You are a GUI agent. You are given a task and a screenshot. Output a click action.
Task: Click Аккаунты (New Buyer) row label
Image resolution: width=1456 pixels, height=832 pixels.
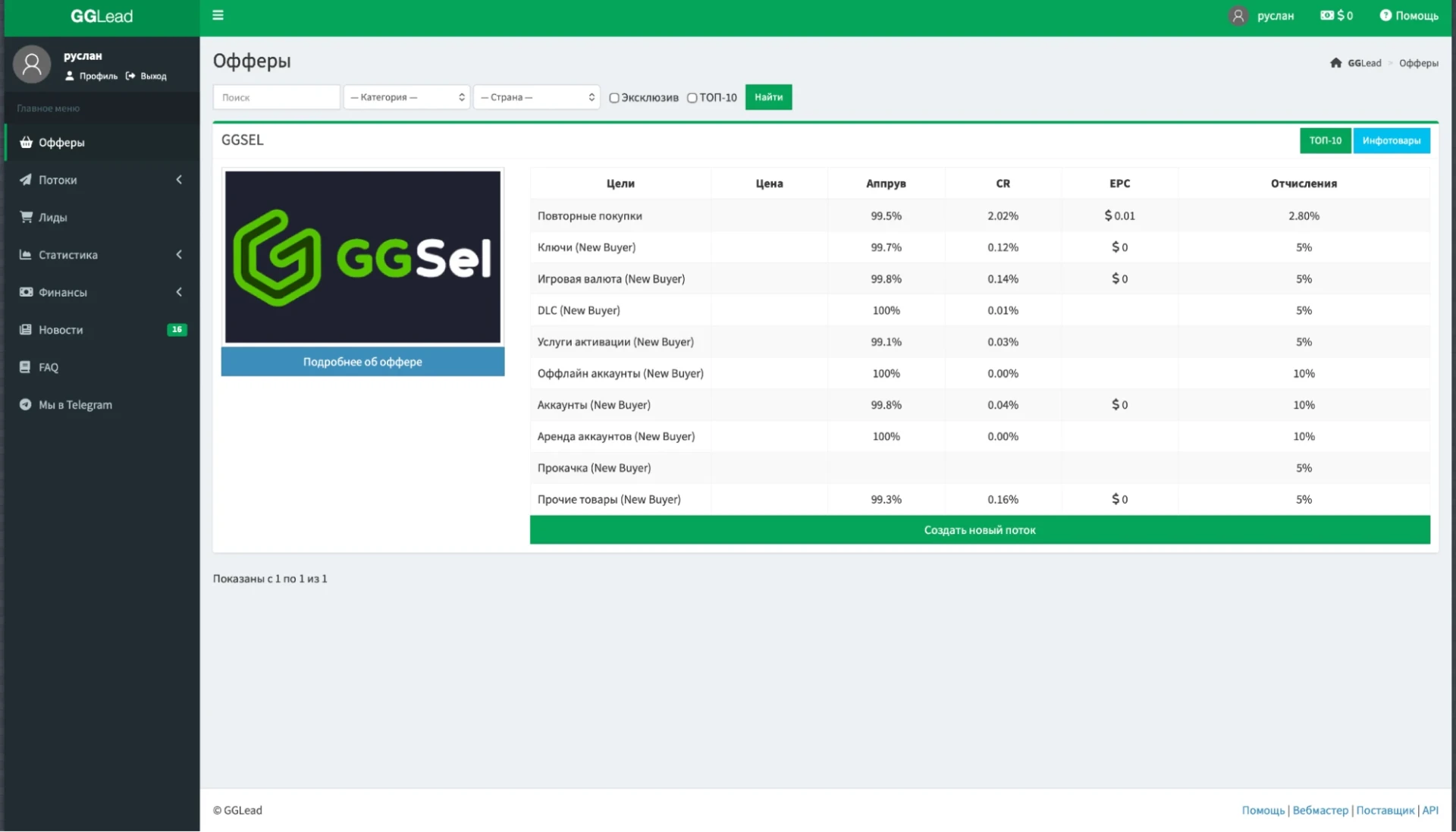point(594,405)
